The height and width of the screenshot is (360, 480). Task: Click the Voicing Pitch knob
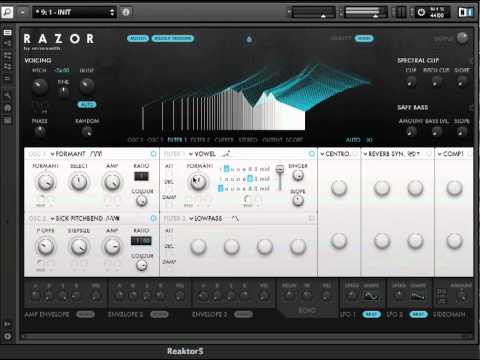click(x=39, y=86)
